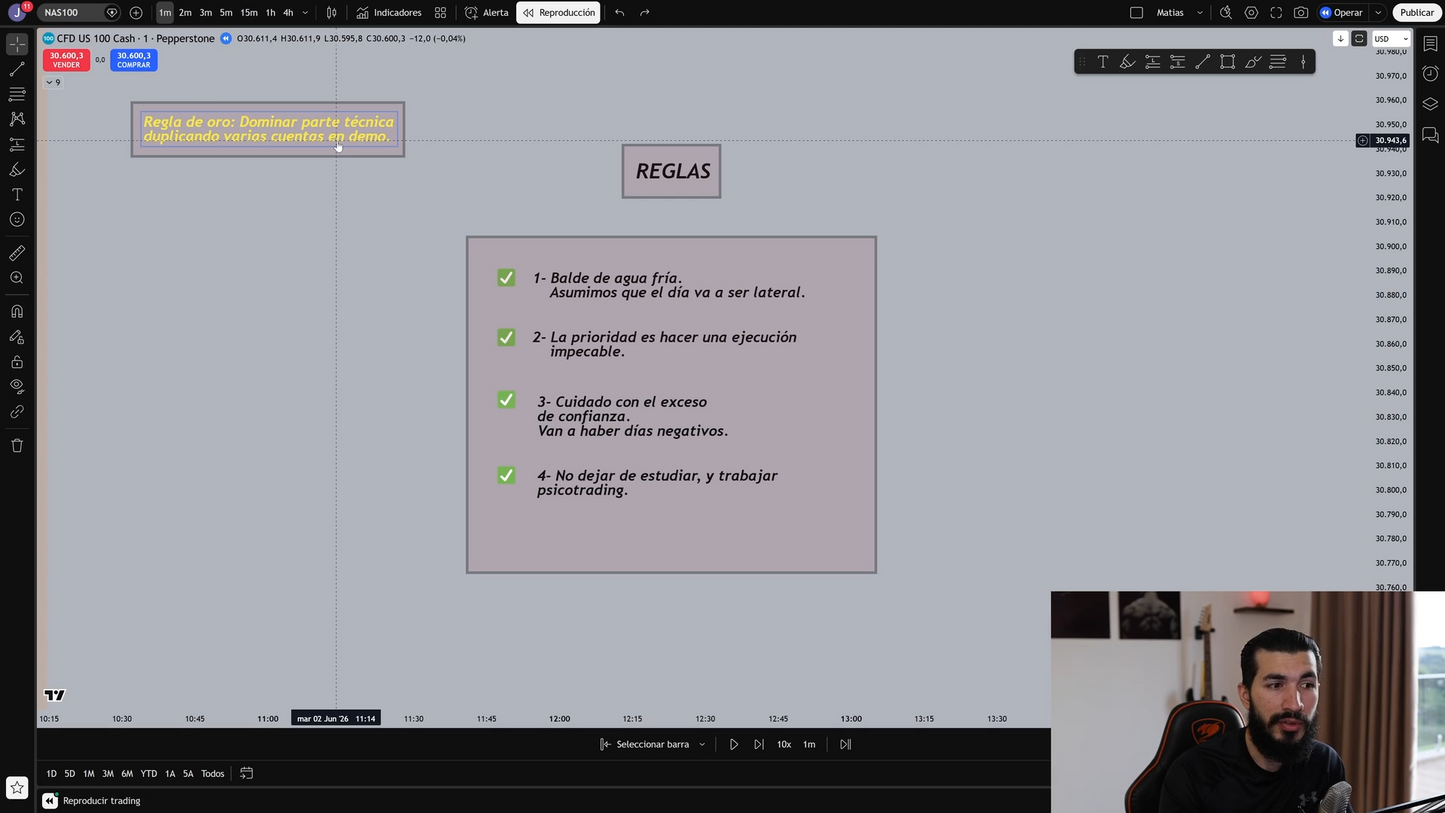Click the link drawings icon in sidebar
The height and width of the screenshot is (813, 1445).
(x=17, y=411)
